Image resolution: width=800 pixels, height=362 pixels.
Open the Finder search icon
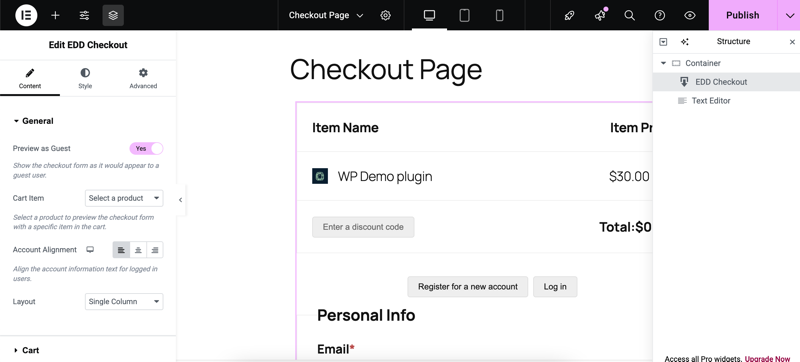pos(630,15)
